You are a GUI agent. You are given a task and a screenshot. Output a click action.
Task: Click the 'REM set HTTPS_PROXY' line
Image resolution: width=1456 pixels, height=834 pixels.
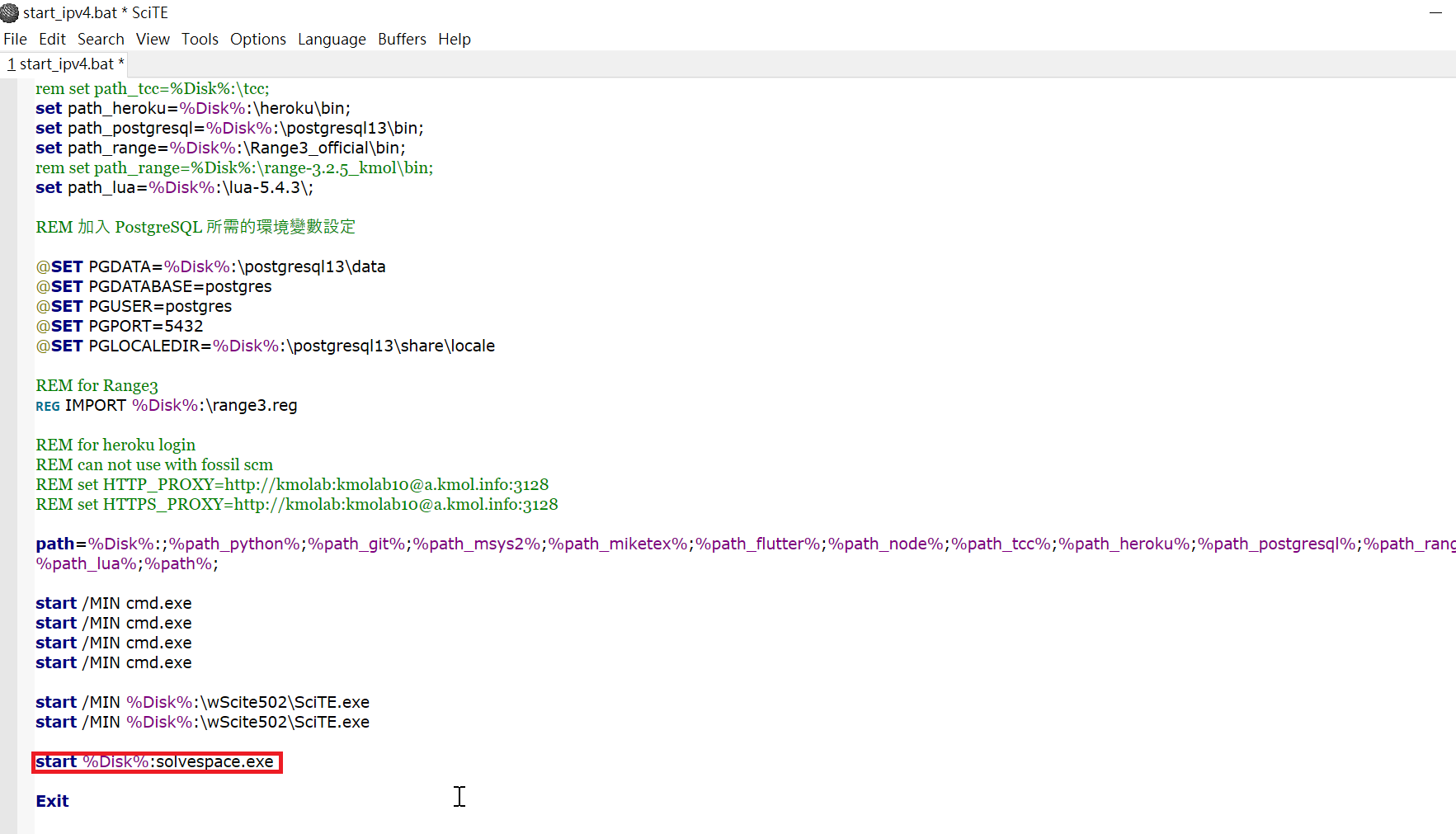pos(297,504)
